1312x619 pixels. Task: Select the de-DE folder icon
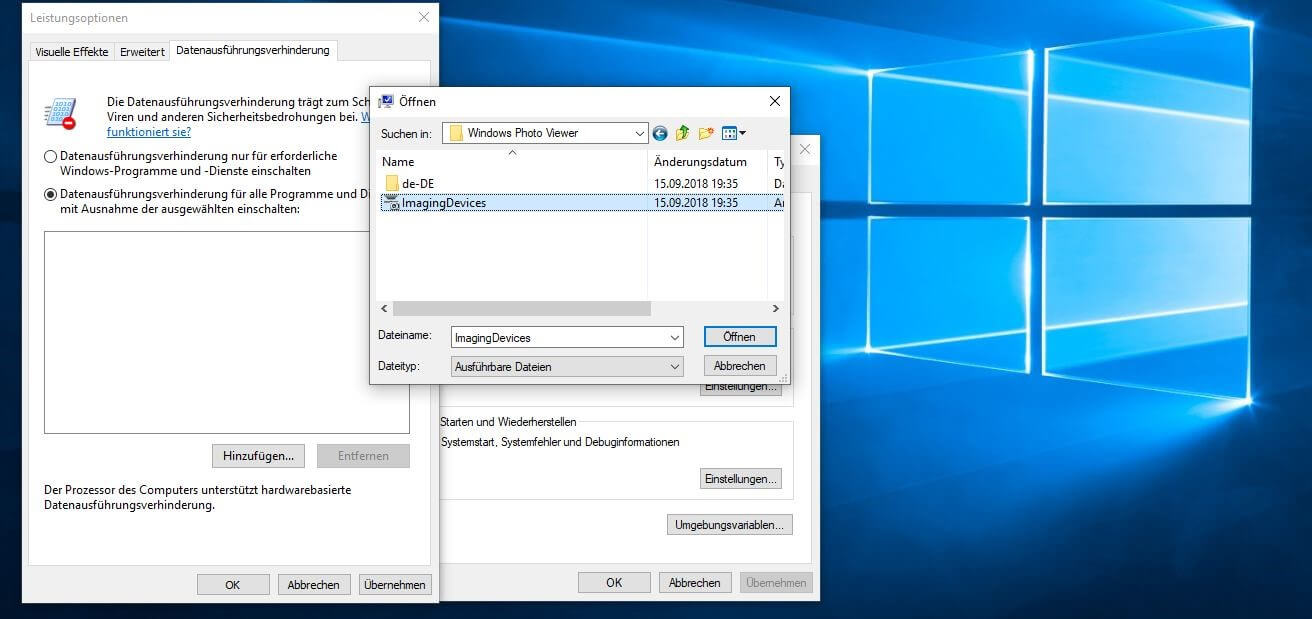coord(392,183)
